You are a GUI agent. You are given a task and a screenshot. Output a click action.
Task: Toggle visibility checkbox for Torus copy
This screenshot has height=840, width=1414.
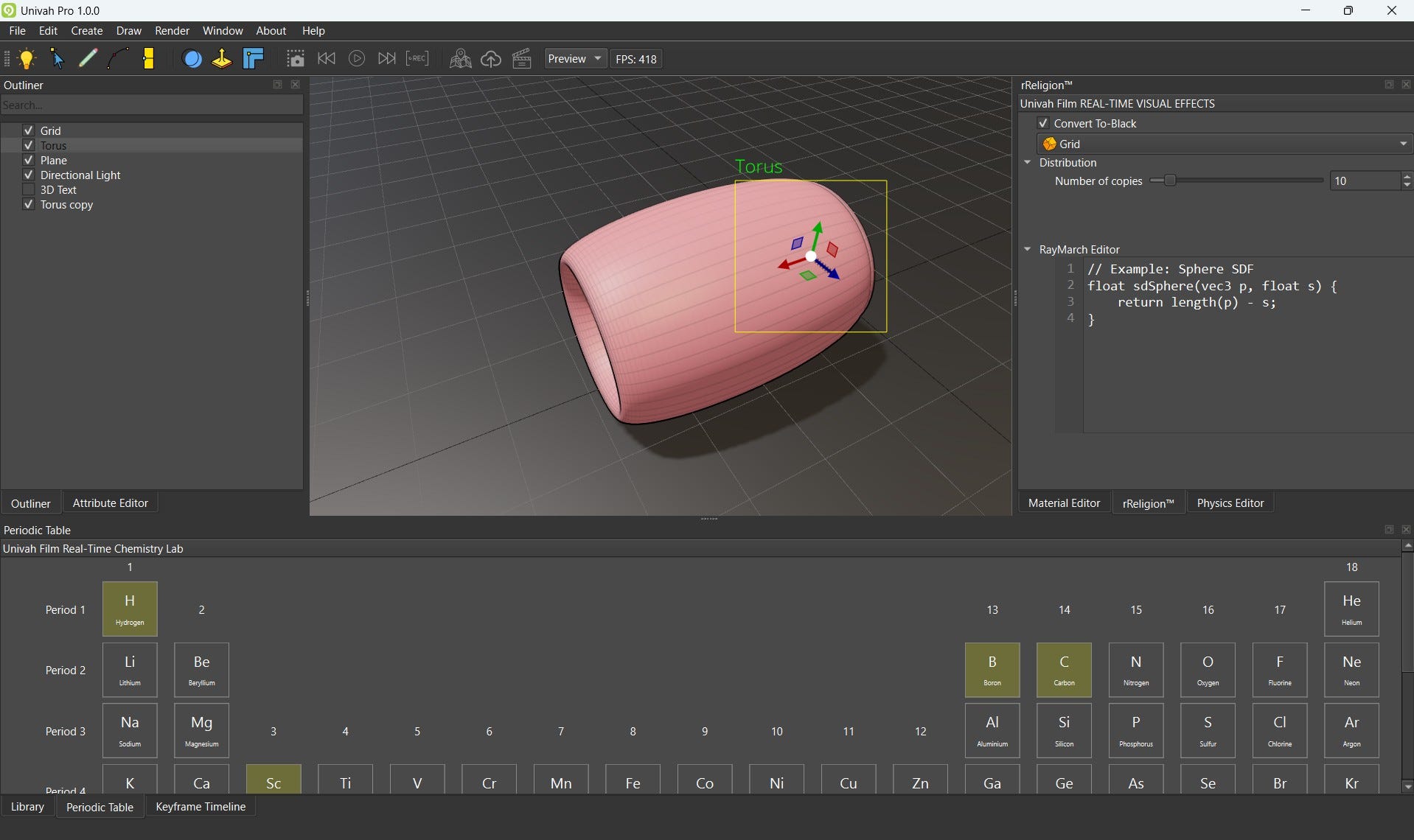[x=29, y=204]
